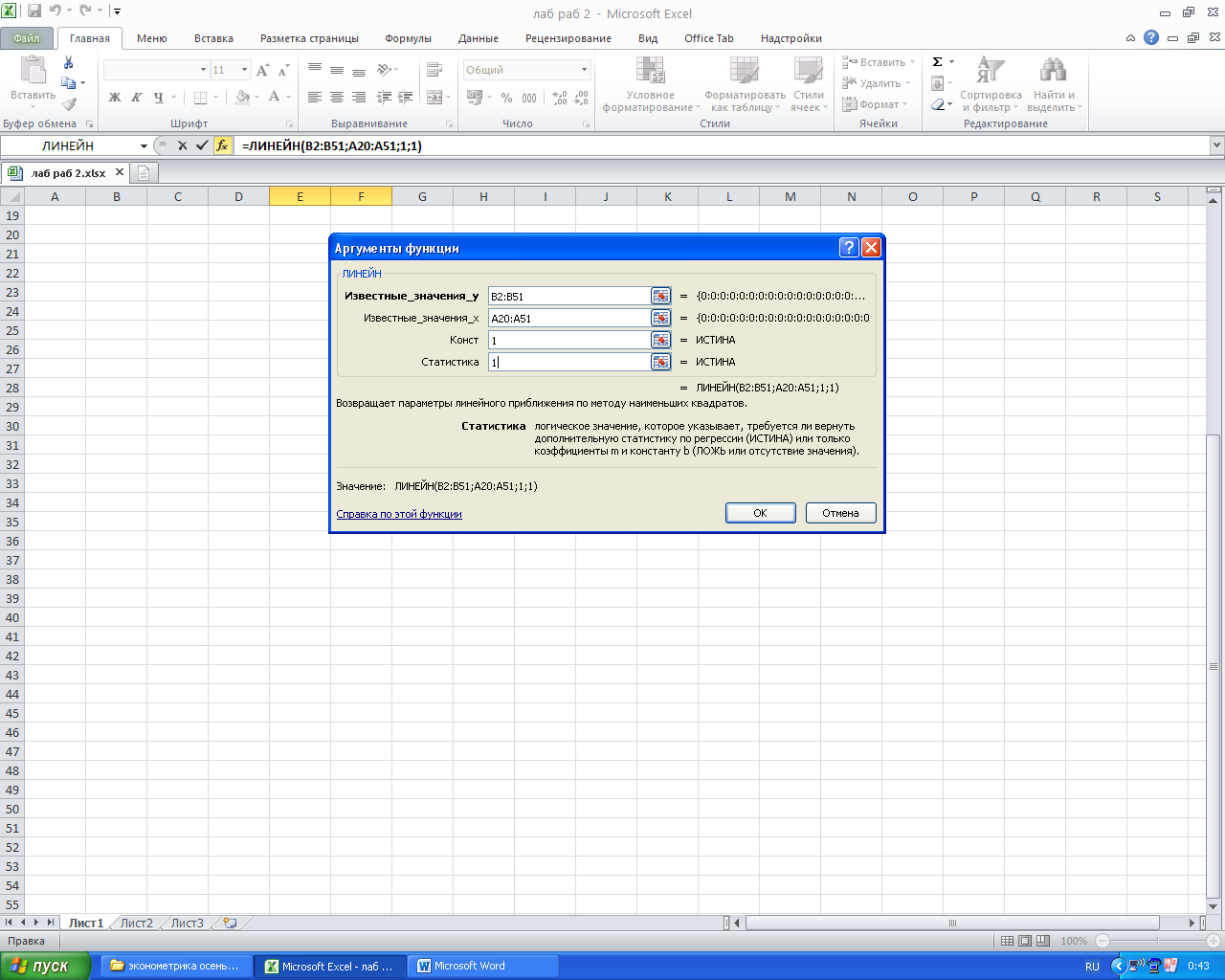1225x980 pixels.
Task: Click the Format Painter brush icon
Action: tap(69, 104)
